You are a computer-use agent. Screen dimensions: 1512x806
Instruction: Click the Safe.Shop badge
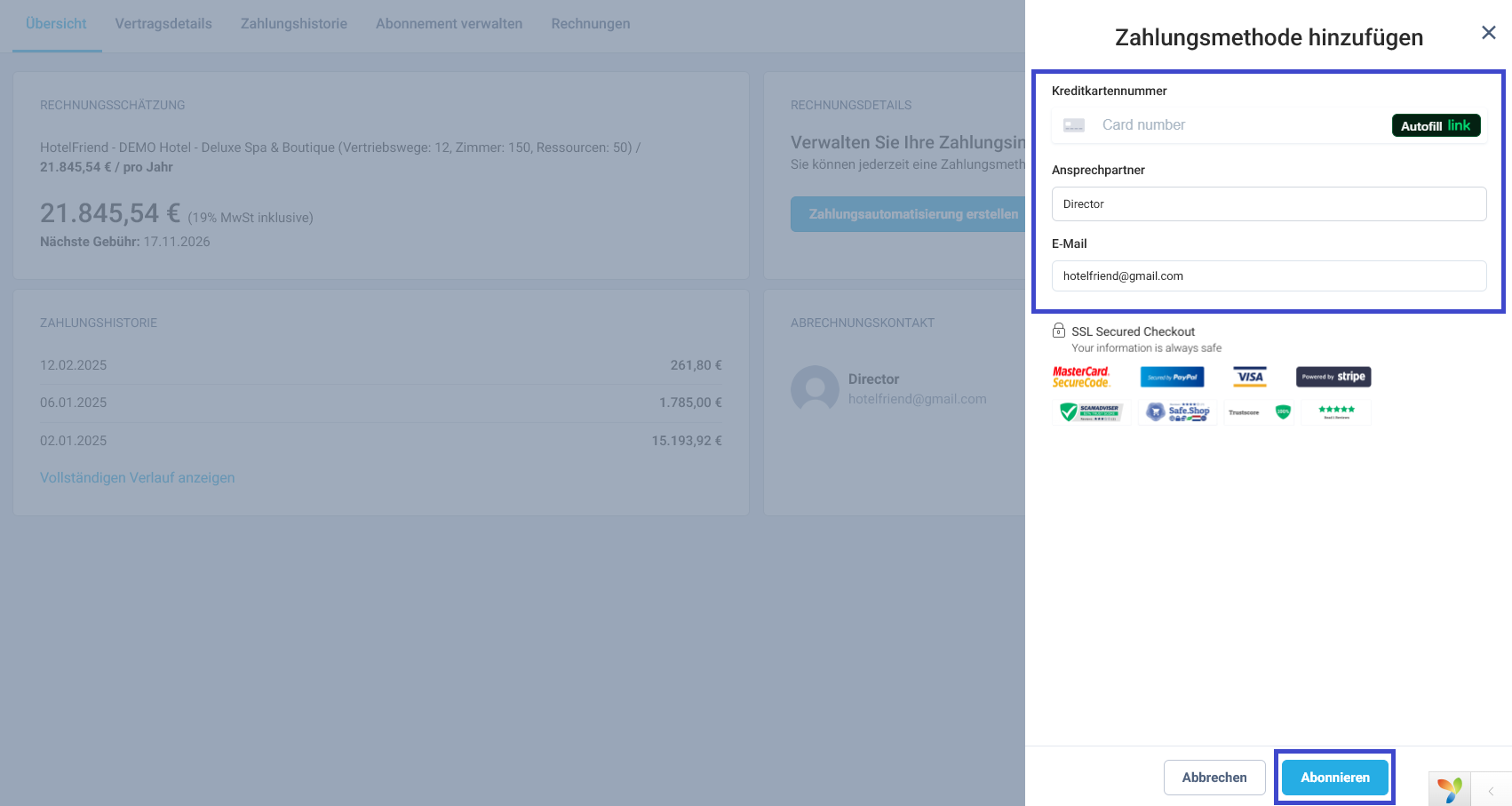(1177, 412)
